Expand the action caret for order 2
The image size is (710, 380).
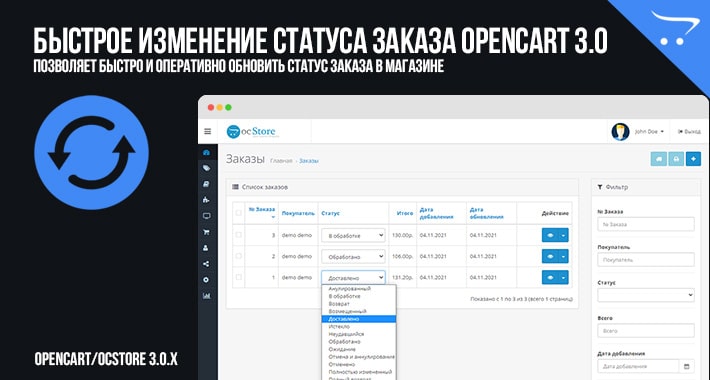coord(563,256)
